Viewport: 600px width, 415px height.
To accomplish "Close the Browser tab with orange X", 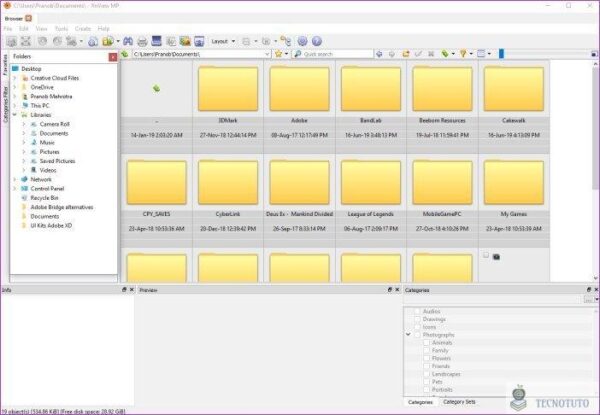I will [x=28, y=18].
